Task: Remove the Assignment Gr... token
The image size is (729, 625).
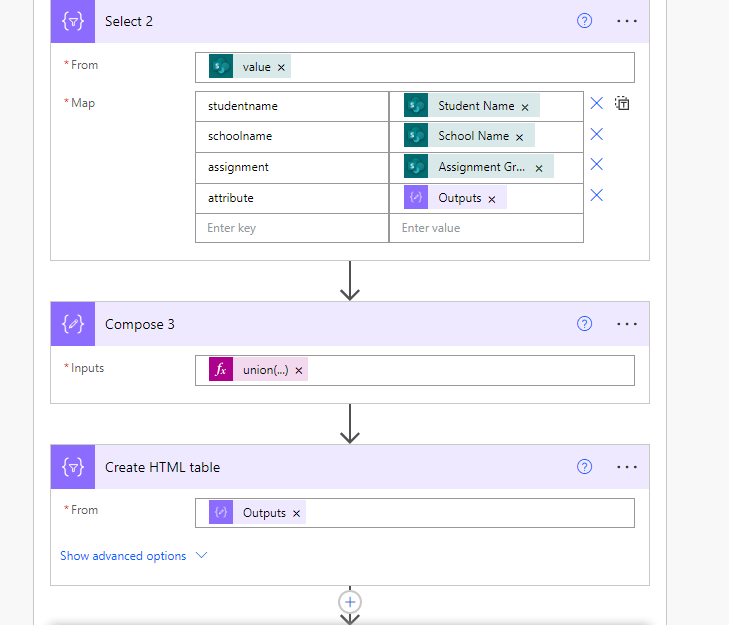Action: tap(539, 168)
